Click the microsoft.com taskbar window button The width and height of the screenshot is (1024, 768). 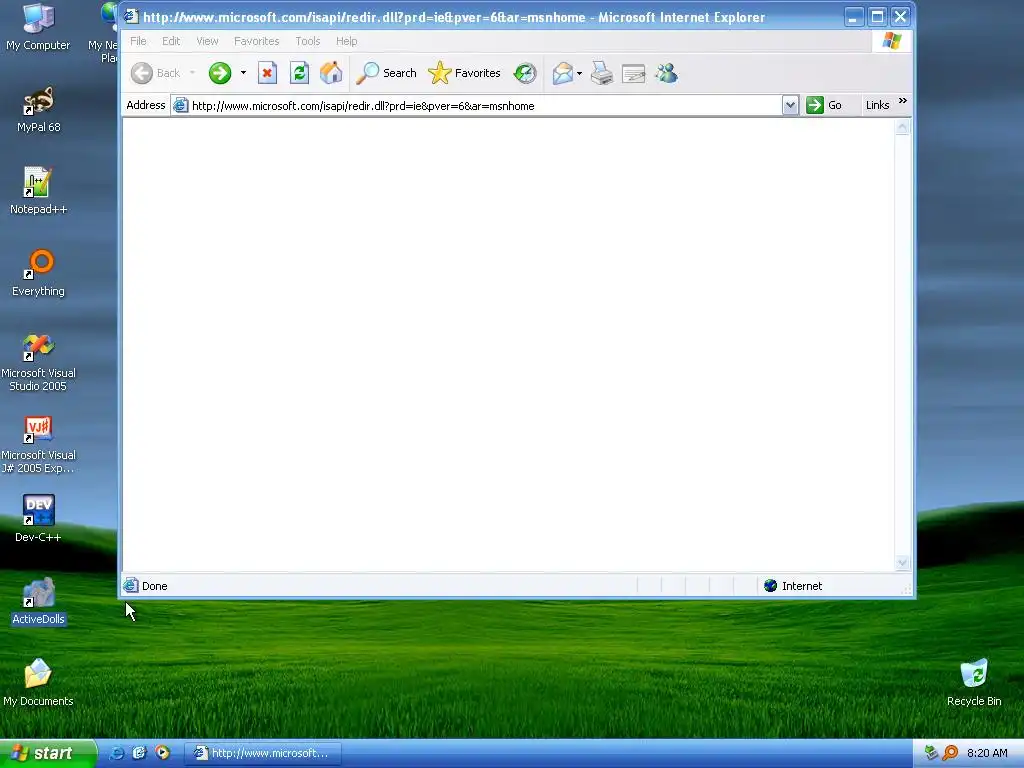click(x=262, y=753)
